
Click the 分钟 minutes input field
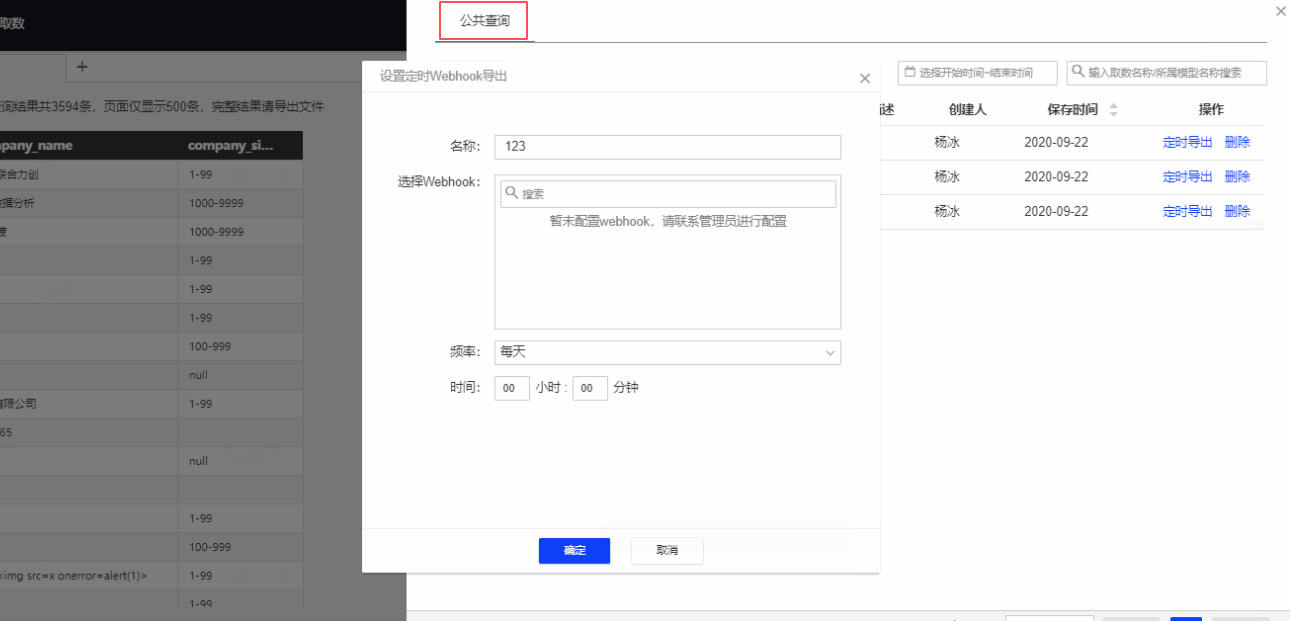point(590,388)
